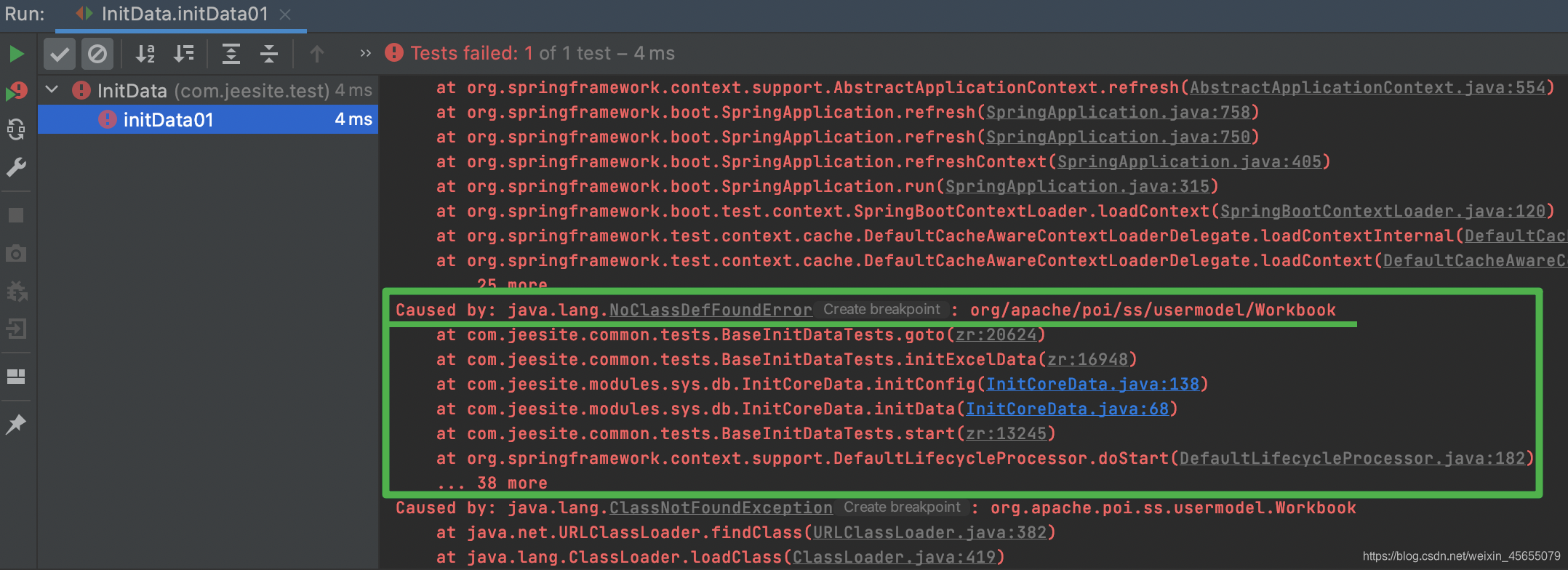Click ClassNotFoundException exception link

[721, 508]
